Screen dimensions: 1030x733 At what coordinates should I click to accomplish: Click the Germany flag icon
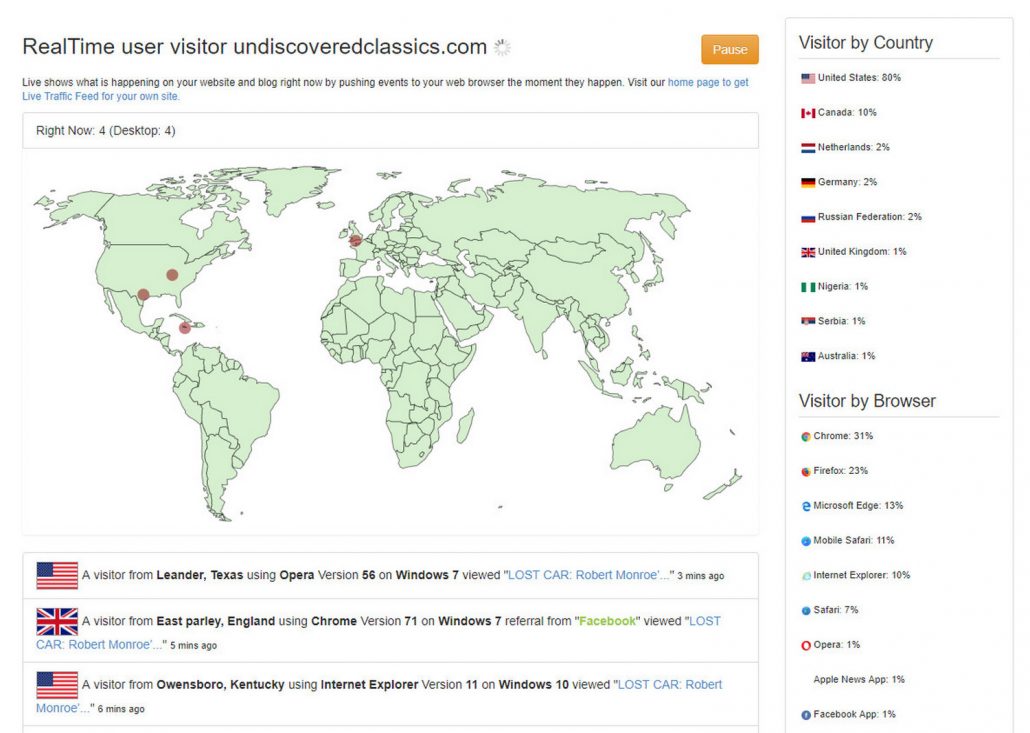coord(808,183)
